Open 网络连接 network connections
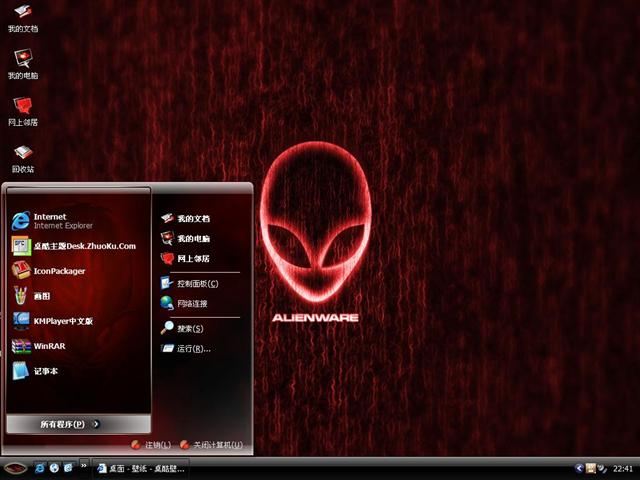The height and width of the screenshot is (480, 640). [202, 303]
